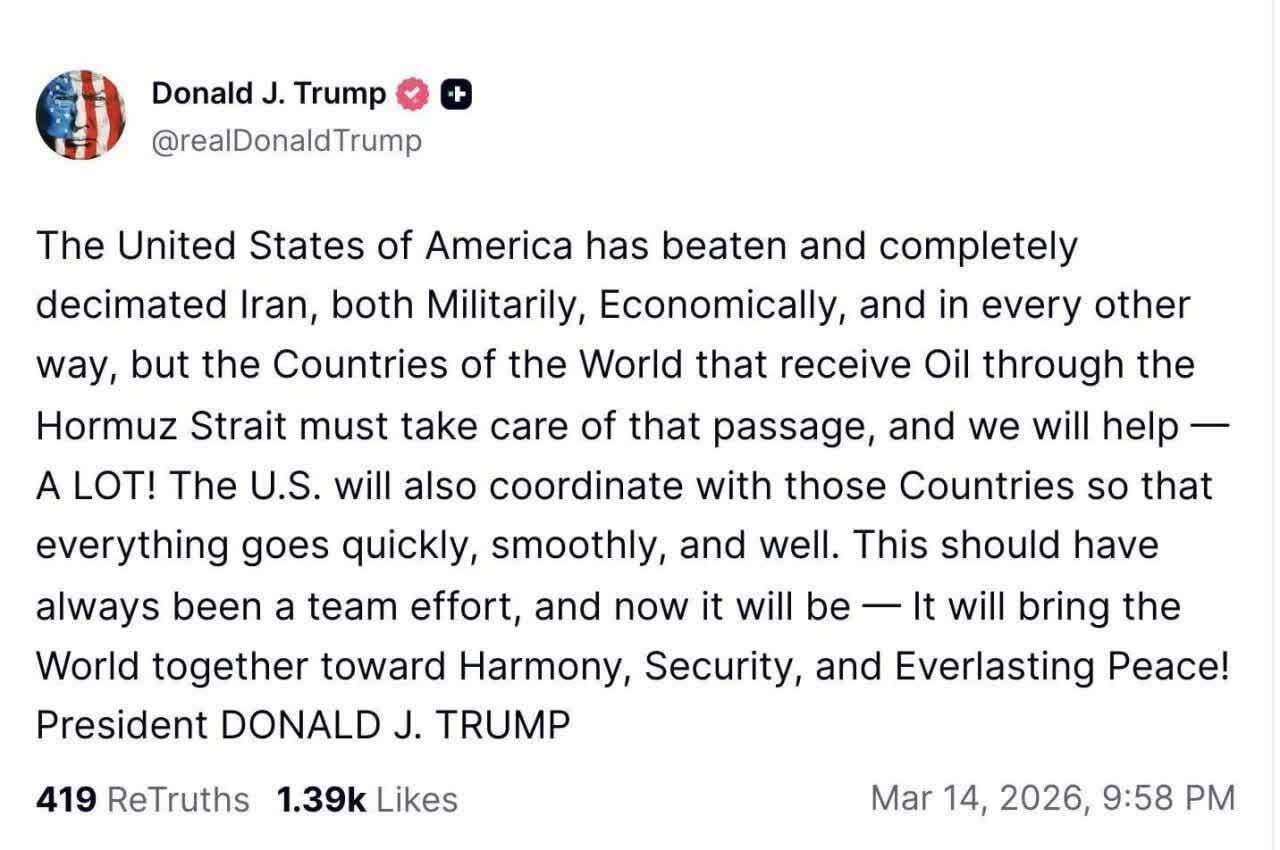Click the 419 ReTruths count number
The image size is (1280, 850).
click(x=66, y=799)
